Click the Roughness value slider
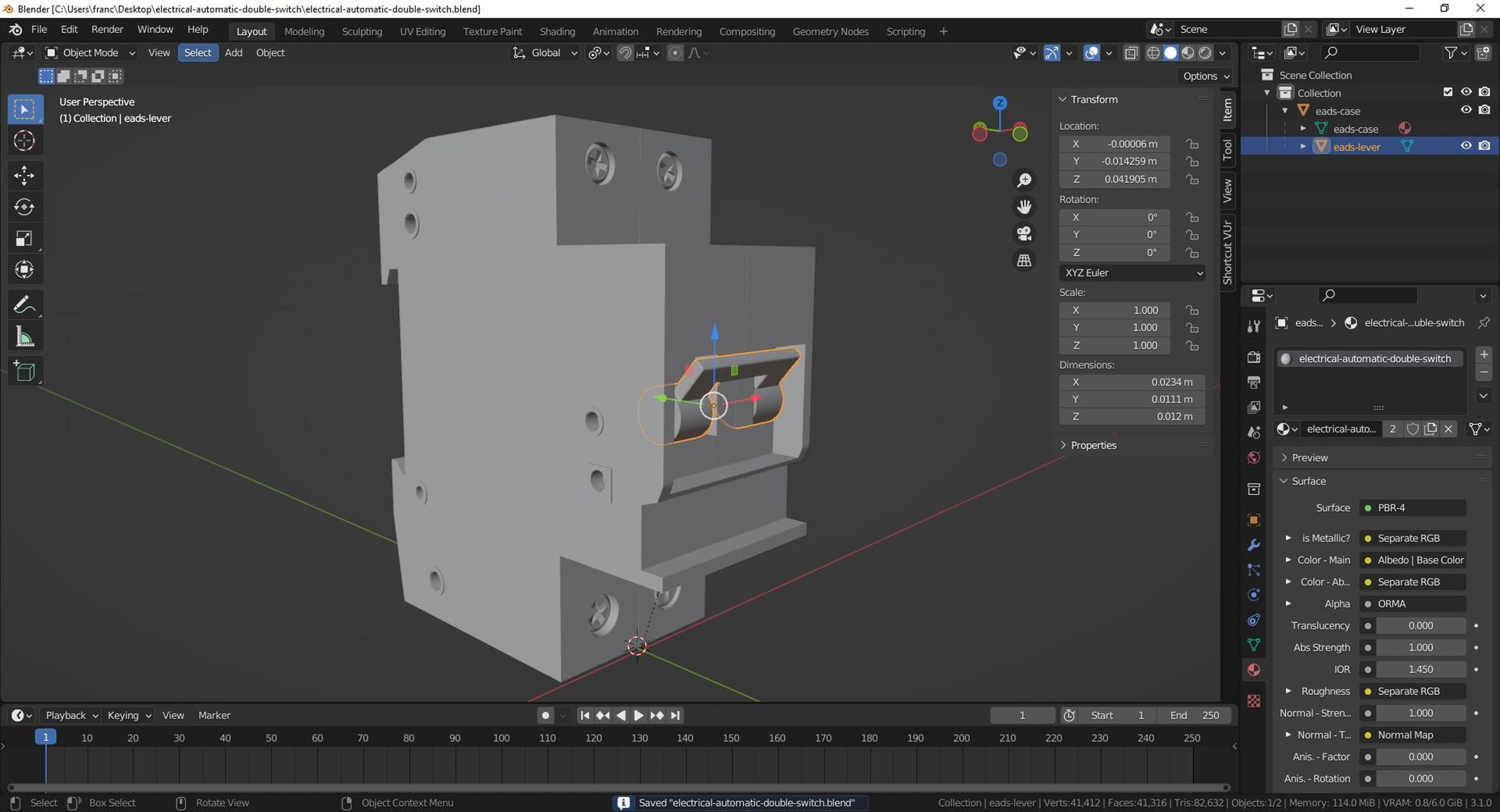Viewport: 1500px width, 812px height. click(x=1413, y=691)
